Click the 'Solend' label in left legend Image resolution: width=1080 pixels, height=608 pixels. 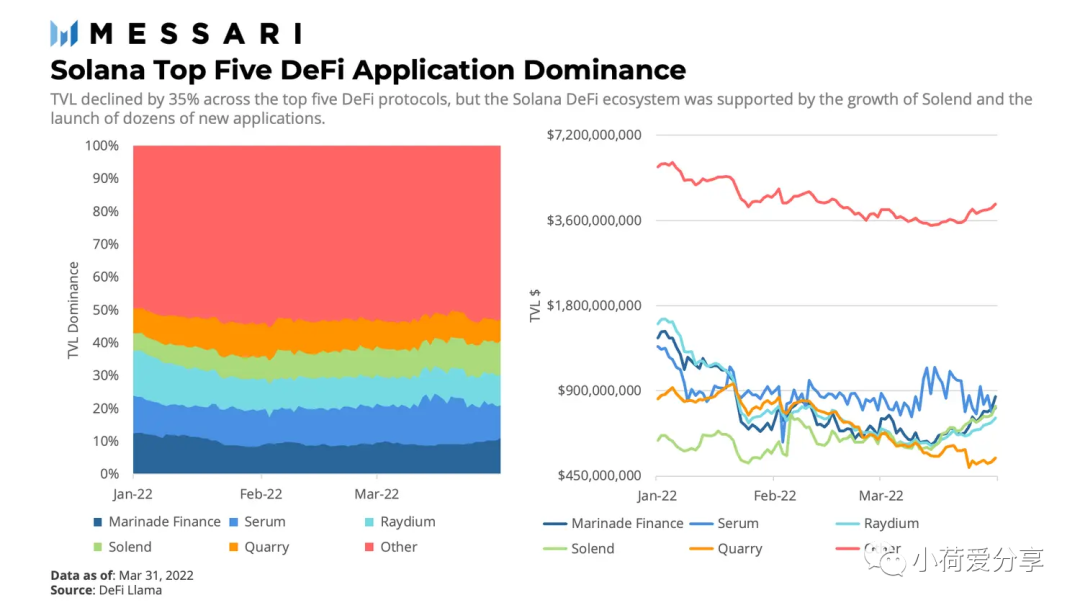pyautogui.click(x=129, y=547)
